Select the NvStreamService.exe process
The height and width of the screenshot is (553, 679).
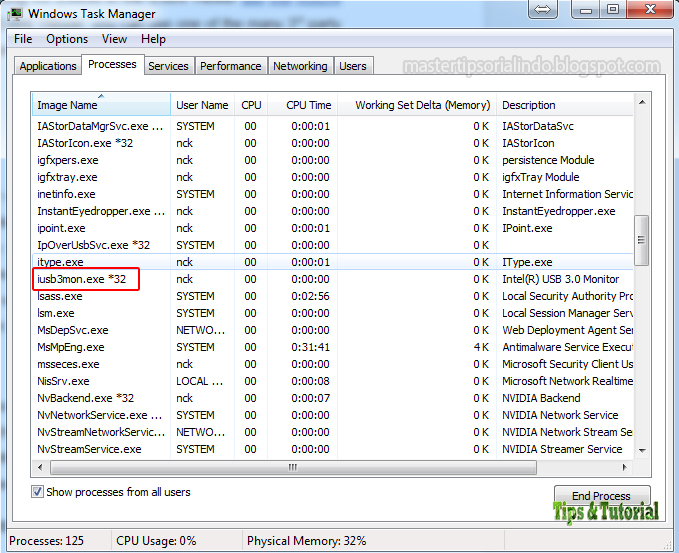332,449
